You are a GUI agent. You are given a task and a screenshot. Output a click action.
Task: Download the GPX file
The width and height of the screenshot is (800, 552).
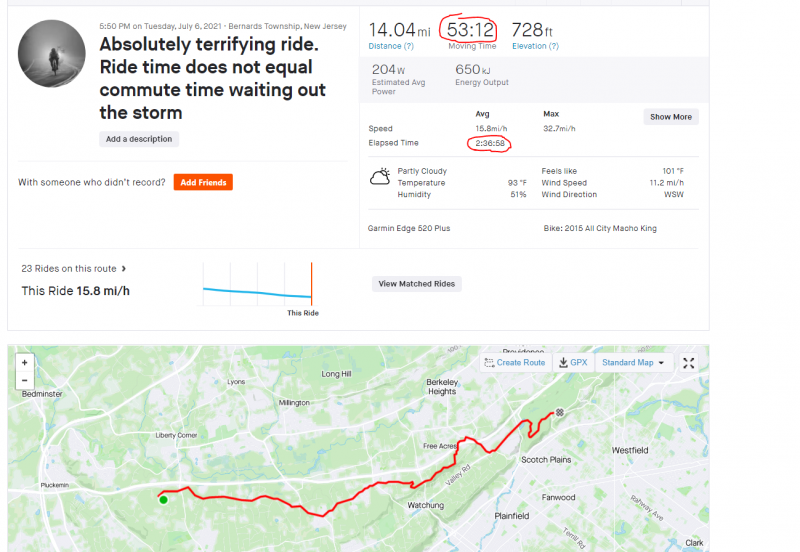(x=573, y=363)
